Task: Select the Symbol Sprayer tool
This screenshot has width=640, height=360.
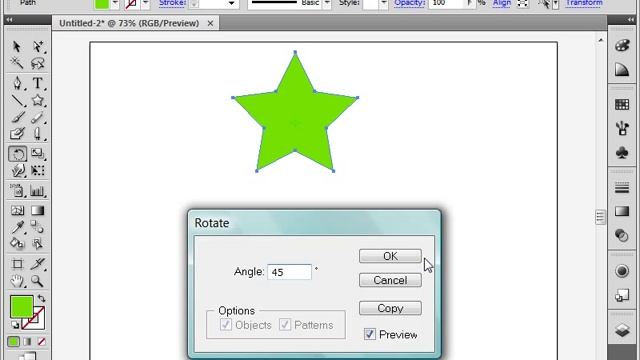Action: pos(17,191)
